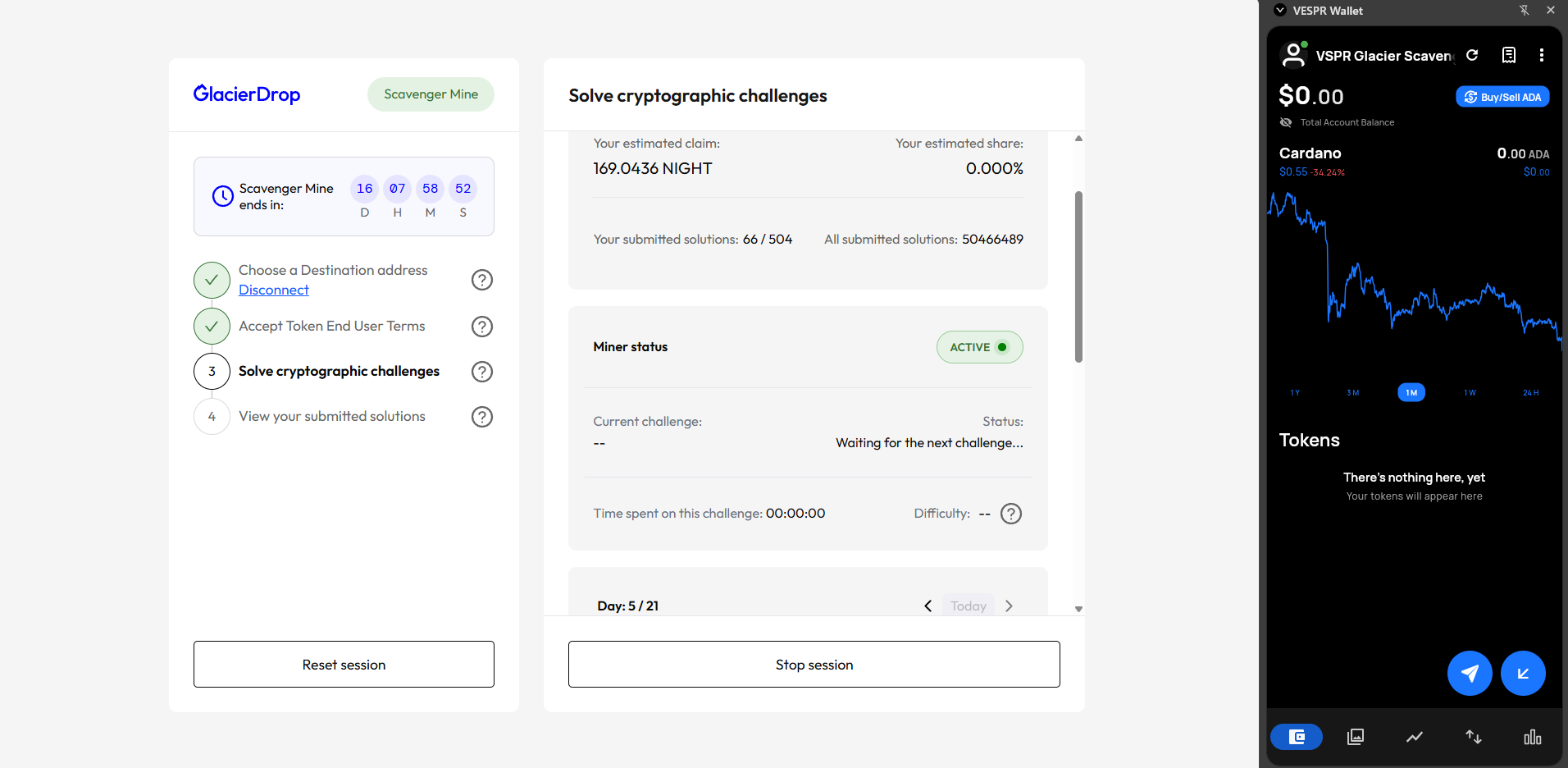Click the receive arrow button
The height and width of the screenshot is (768, 1568).
1524,673
